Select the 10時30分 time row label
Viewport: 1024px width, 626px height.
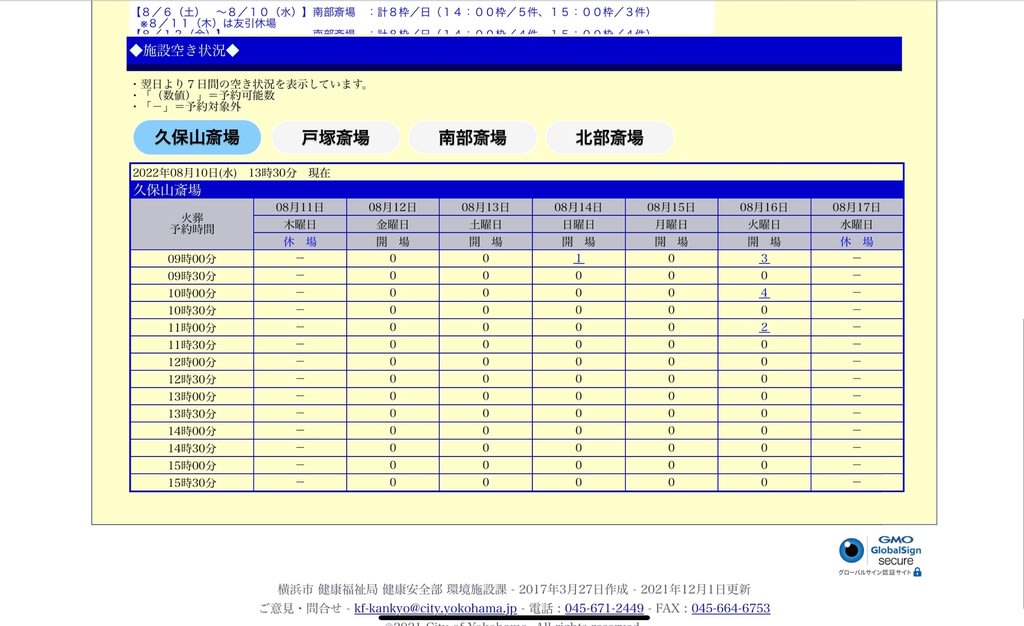pos(192,310)
